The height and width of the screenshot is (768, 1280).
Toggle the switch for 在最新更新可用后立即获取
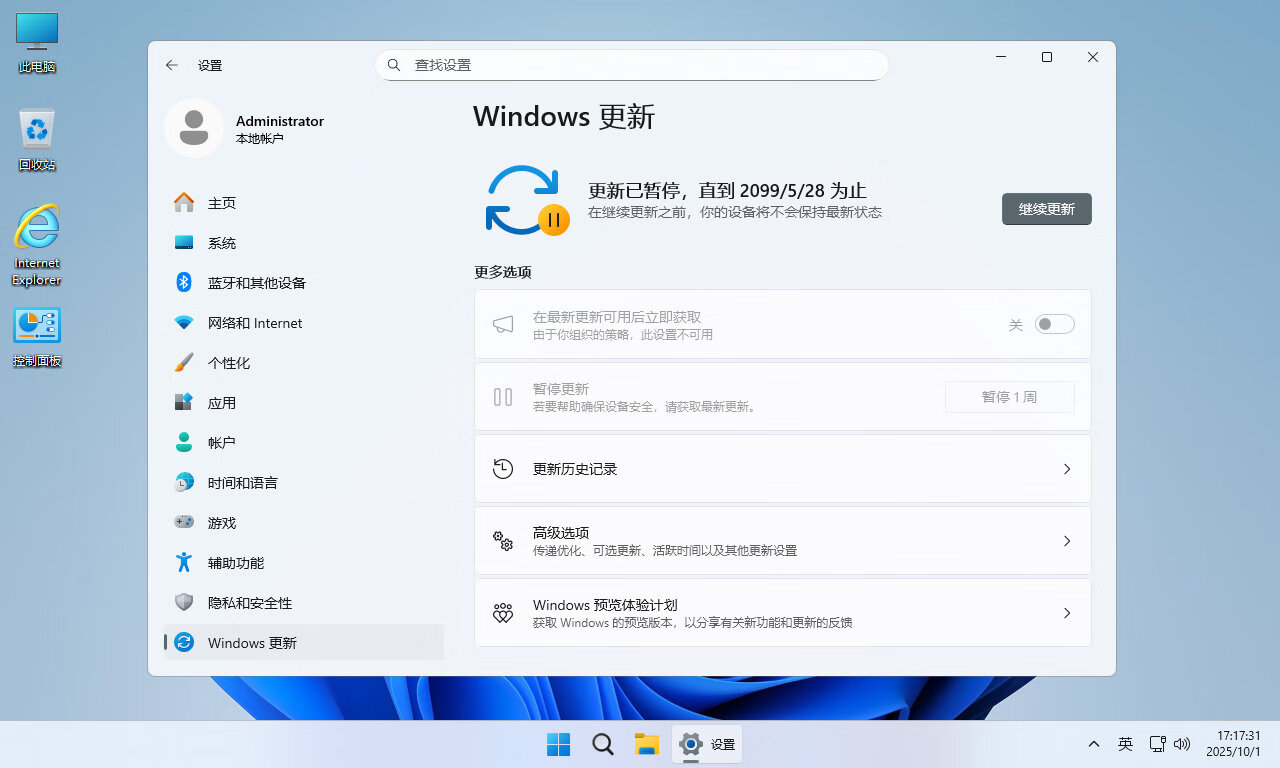coord(1055,324)
